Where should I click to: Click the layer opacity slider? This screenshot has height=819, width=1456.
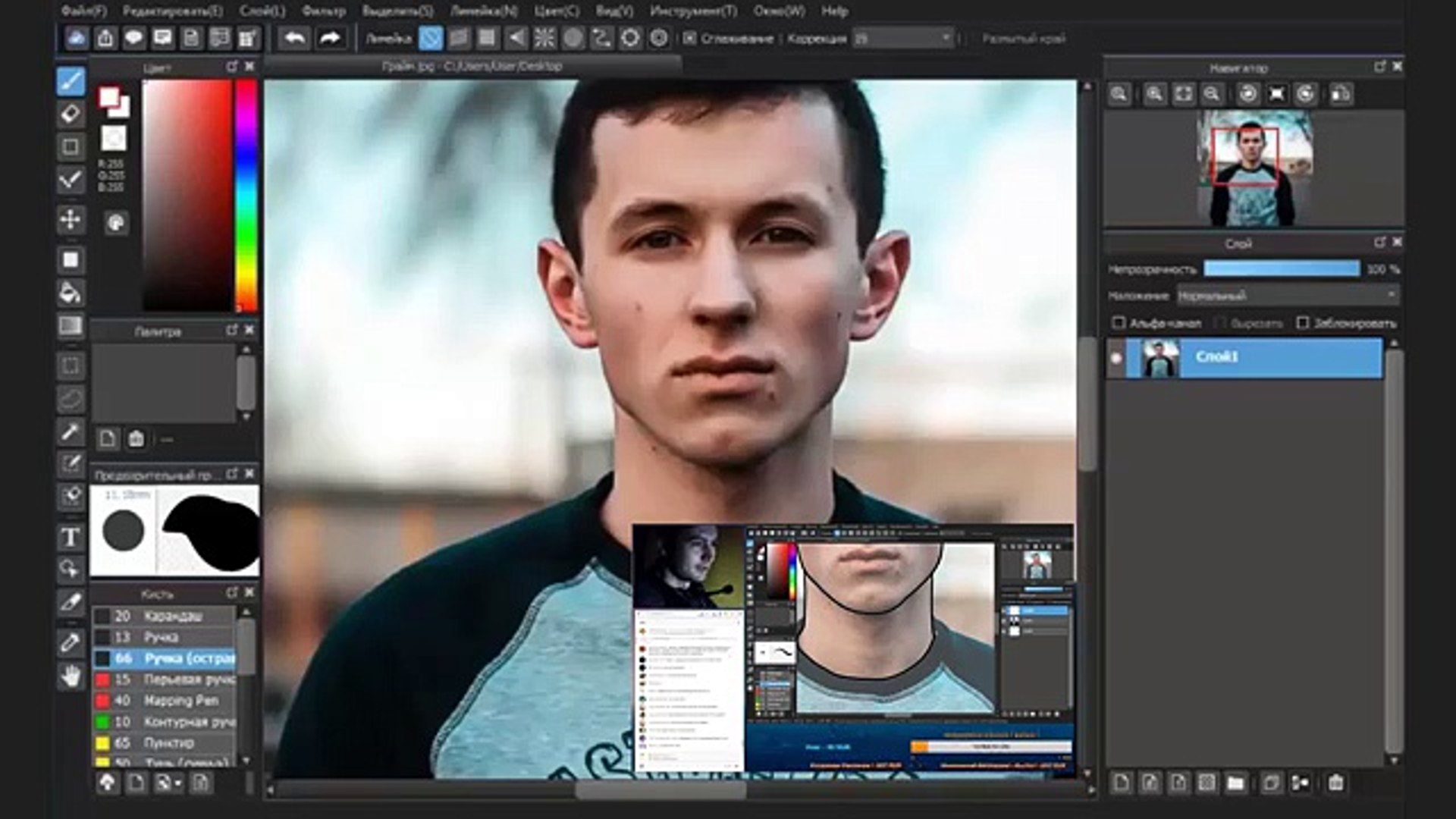1282,268
